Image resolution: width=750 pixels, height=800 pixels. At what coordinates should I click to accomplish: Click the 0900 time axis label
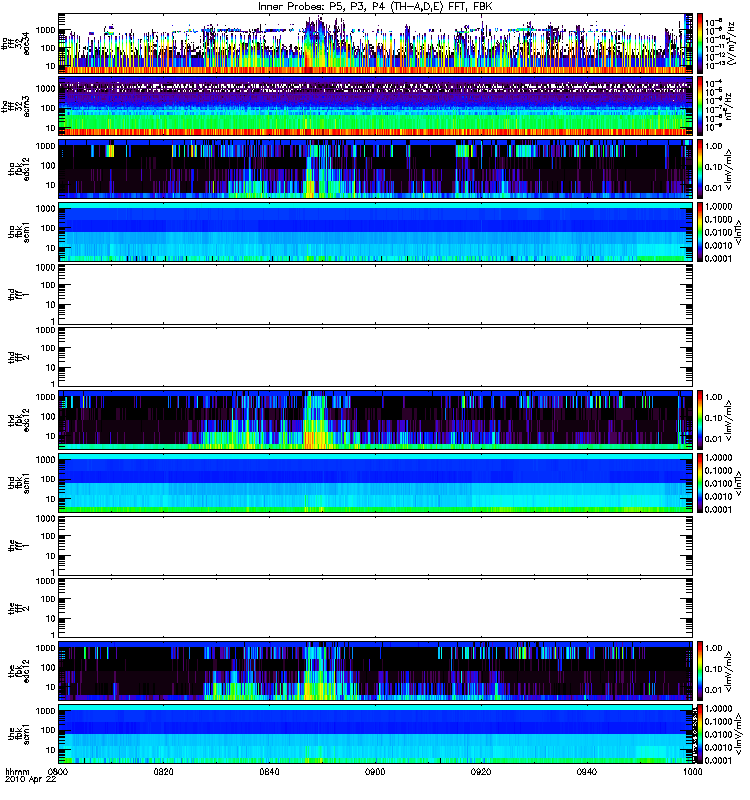375,772
